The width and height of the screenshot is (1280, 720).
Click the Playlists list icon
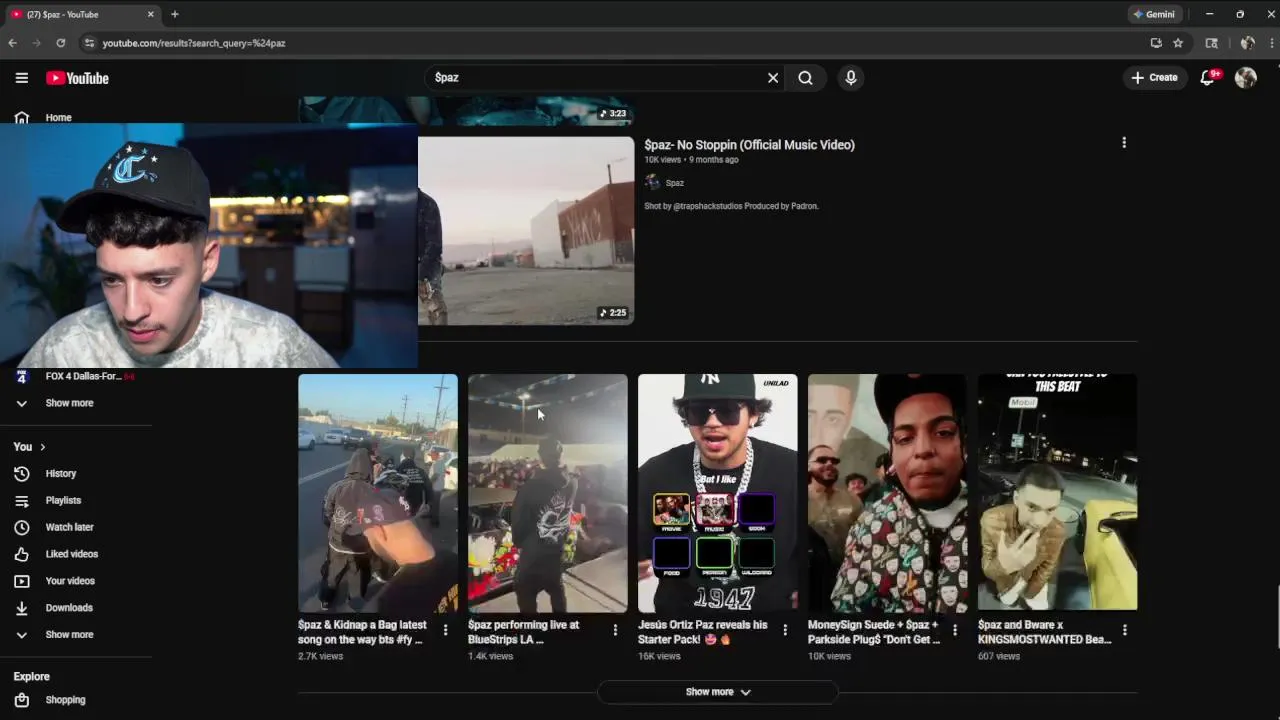point(21,500)
